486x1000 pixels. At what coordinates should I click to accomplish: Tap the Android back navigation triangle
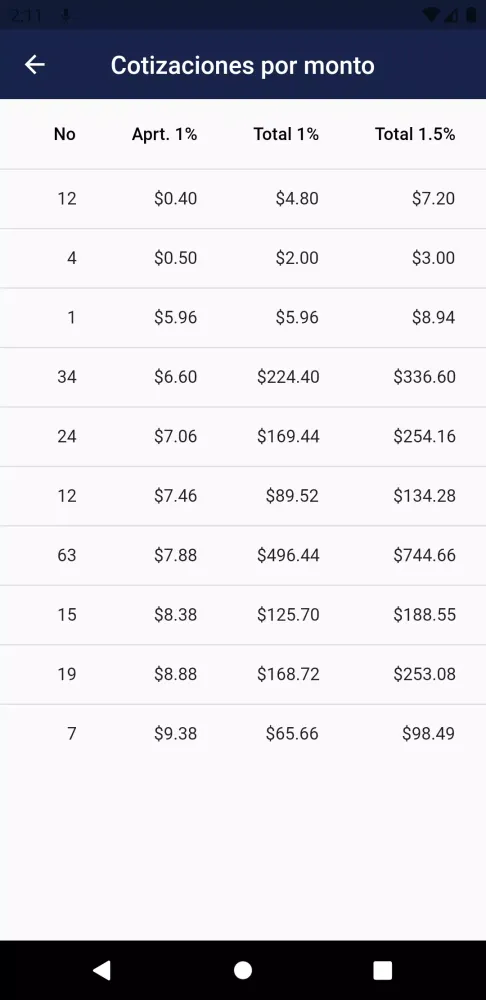(102, 970)
